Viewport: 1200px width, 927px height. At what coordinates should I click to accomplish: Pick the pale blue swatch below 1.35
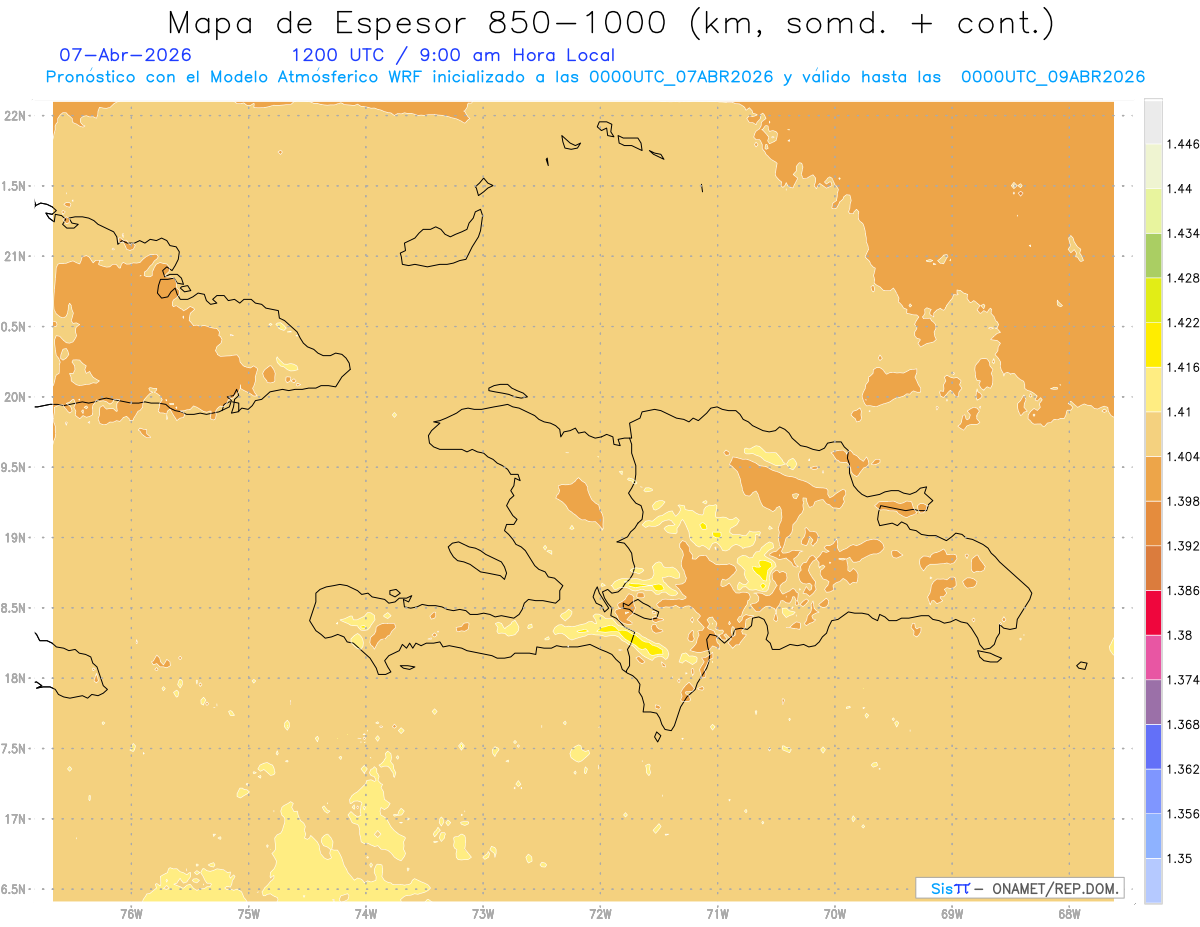1153,881
